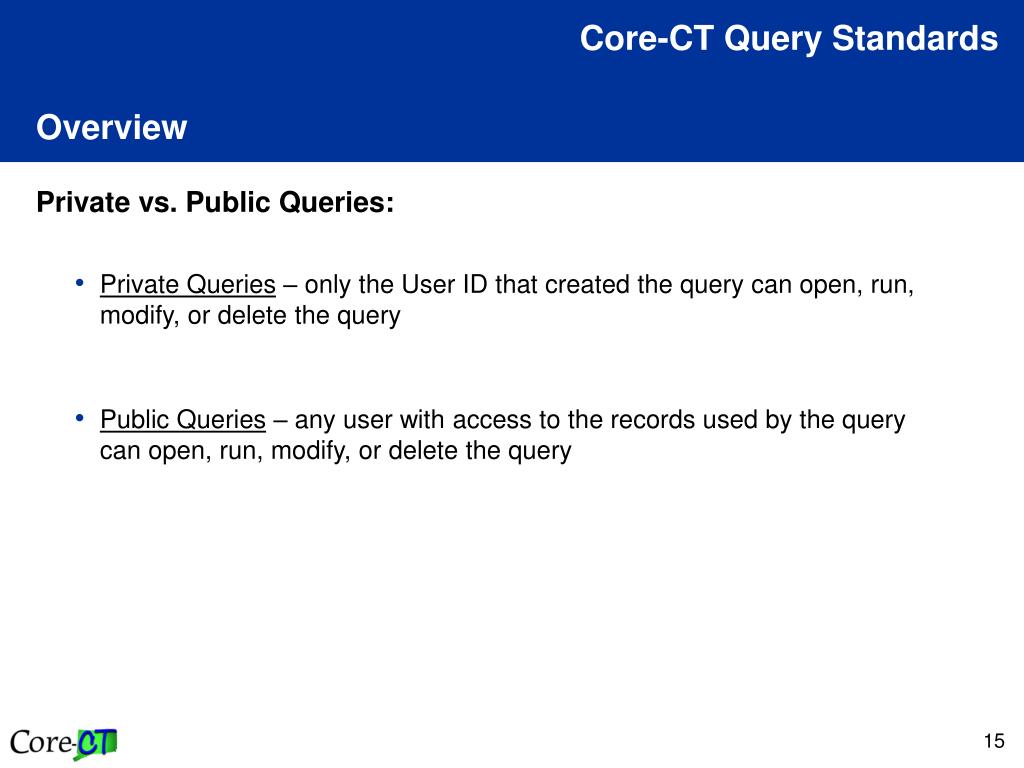Viewport: 1024px width, 768px height.
Task: Click the words User ID in first bullet
Action: (x=444, y=285)
